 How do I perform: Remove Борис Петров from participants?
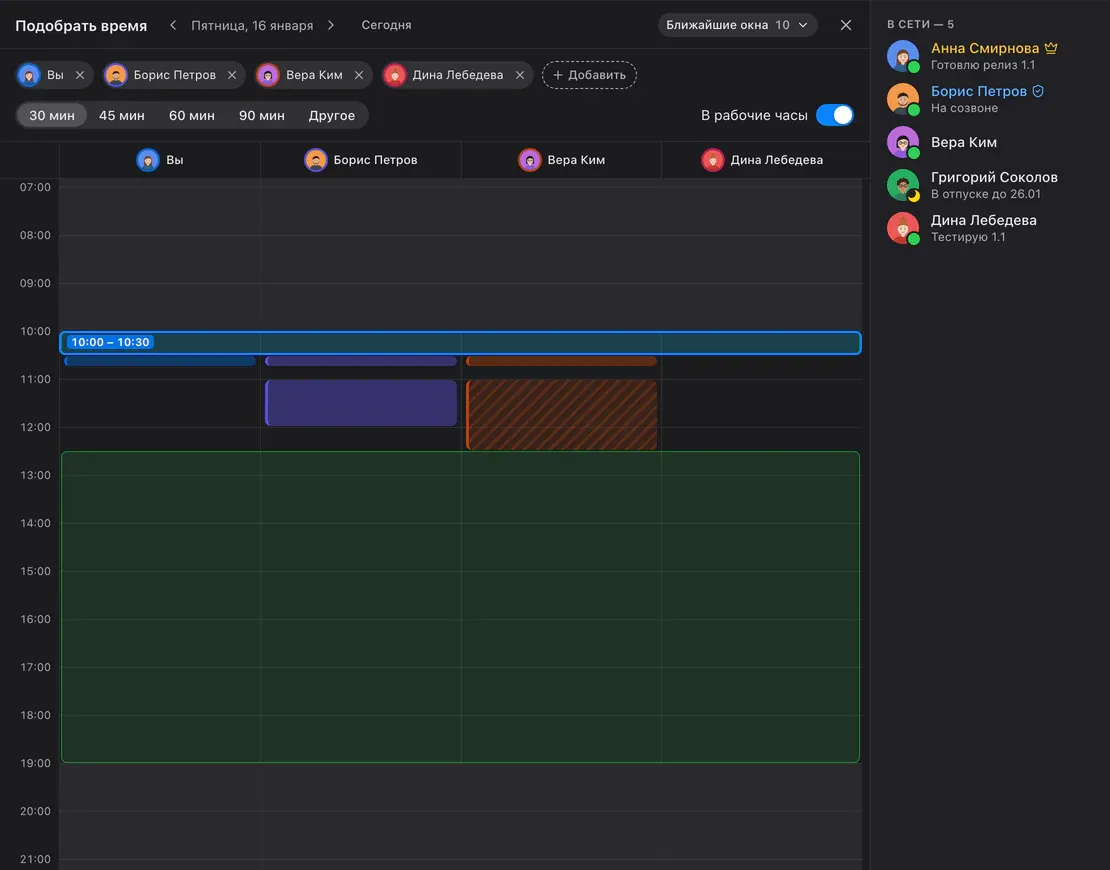coord(232,75)
